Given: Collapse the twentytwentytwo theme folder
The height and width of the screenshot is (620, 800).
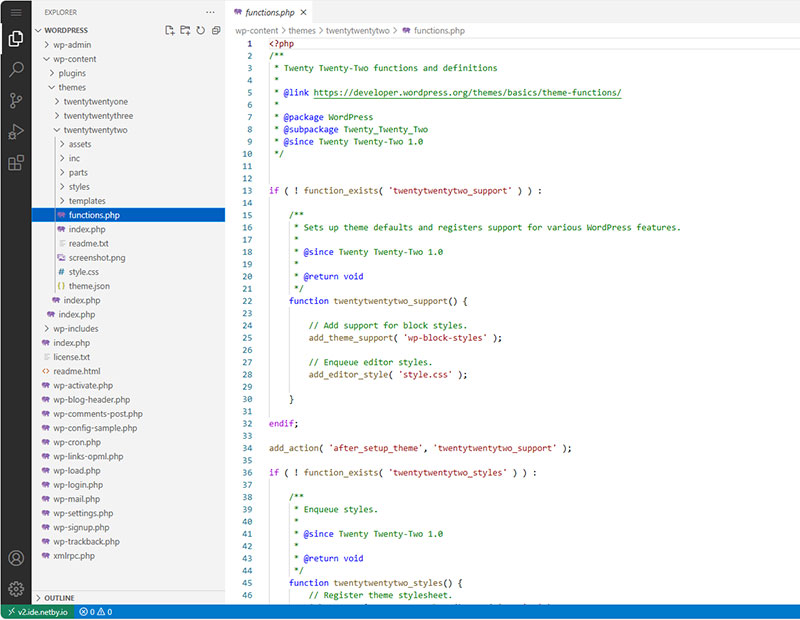Looking at the screenshot, I should tap(95, 130).
